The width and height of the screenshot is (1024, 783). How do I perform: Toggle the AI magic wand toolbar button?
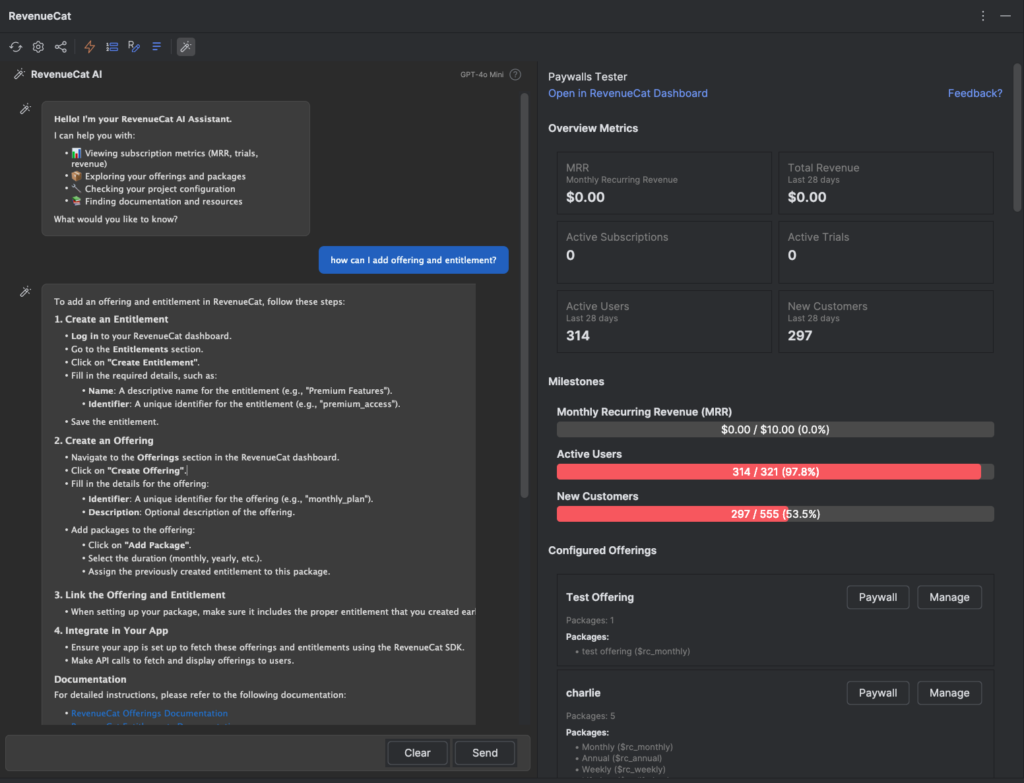pyautogui.click(x=186, y=47)
